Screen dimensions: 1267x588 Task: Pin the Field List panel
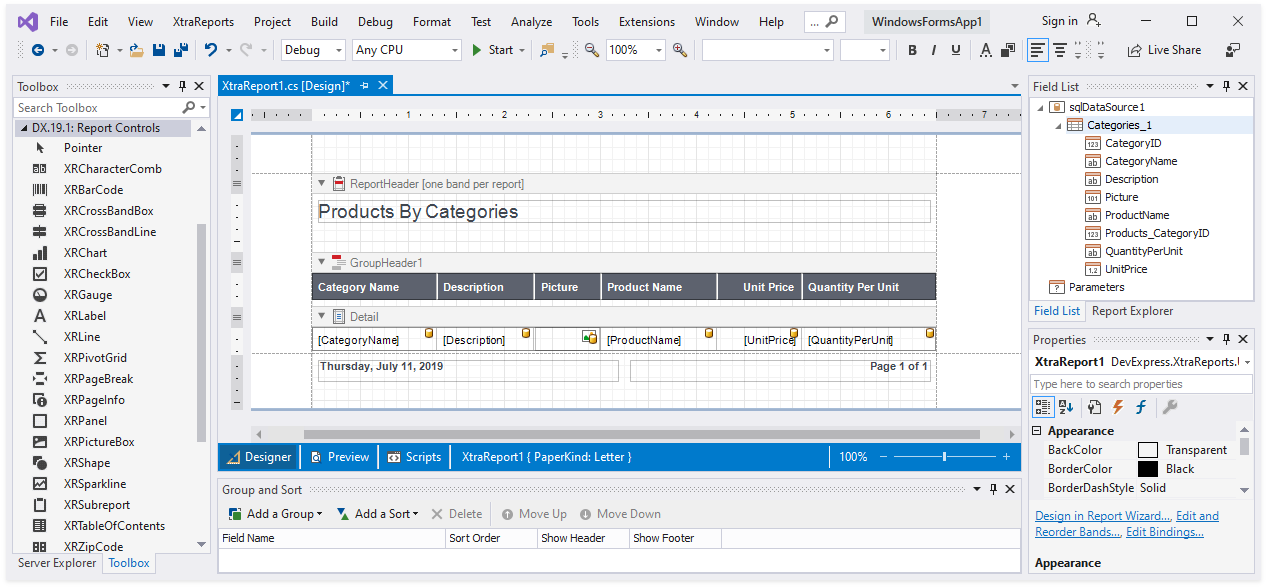click(x=1227, y=87)
